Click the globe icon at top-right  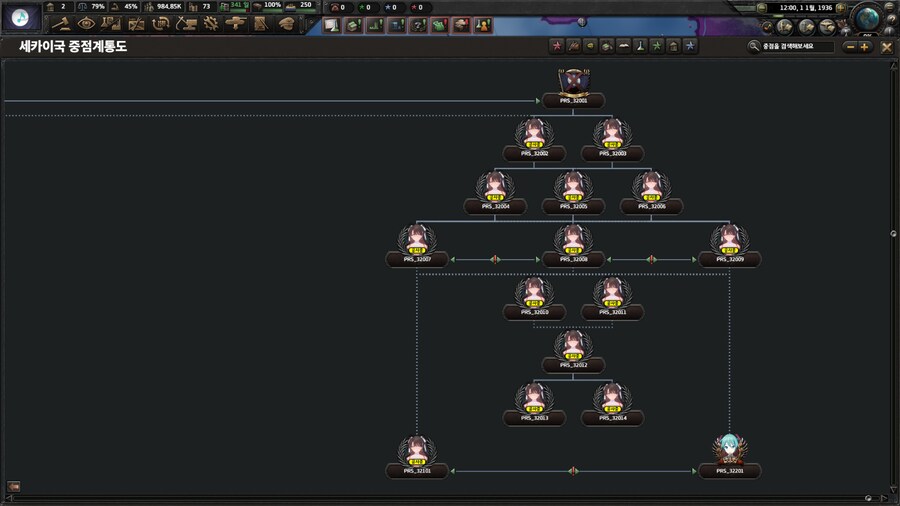click(x=868, y=18)
